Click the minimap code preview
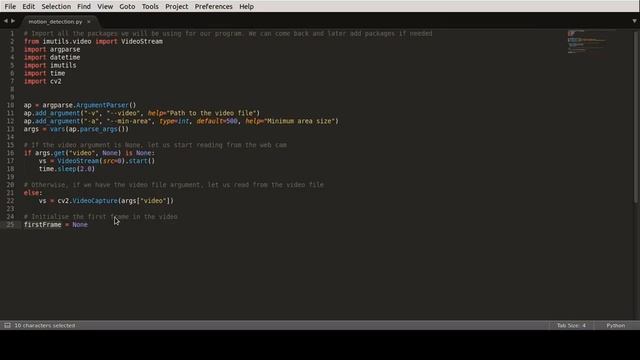640x360 pixels. pyautogui.click(x=587, y=42)
